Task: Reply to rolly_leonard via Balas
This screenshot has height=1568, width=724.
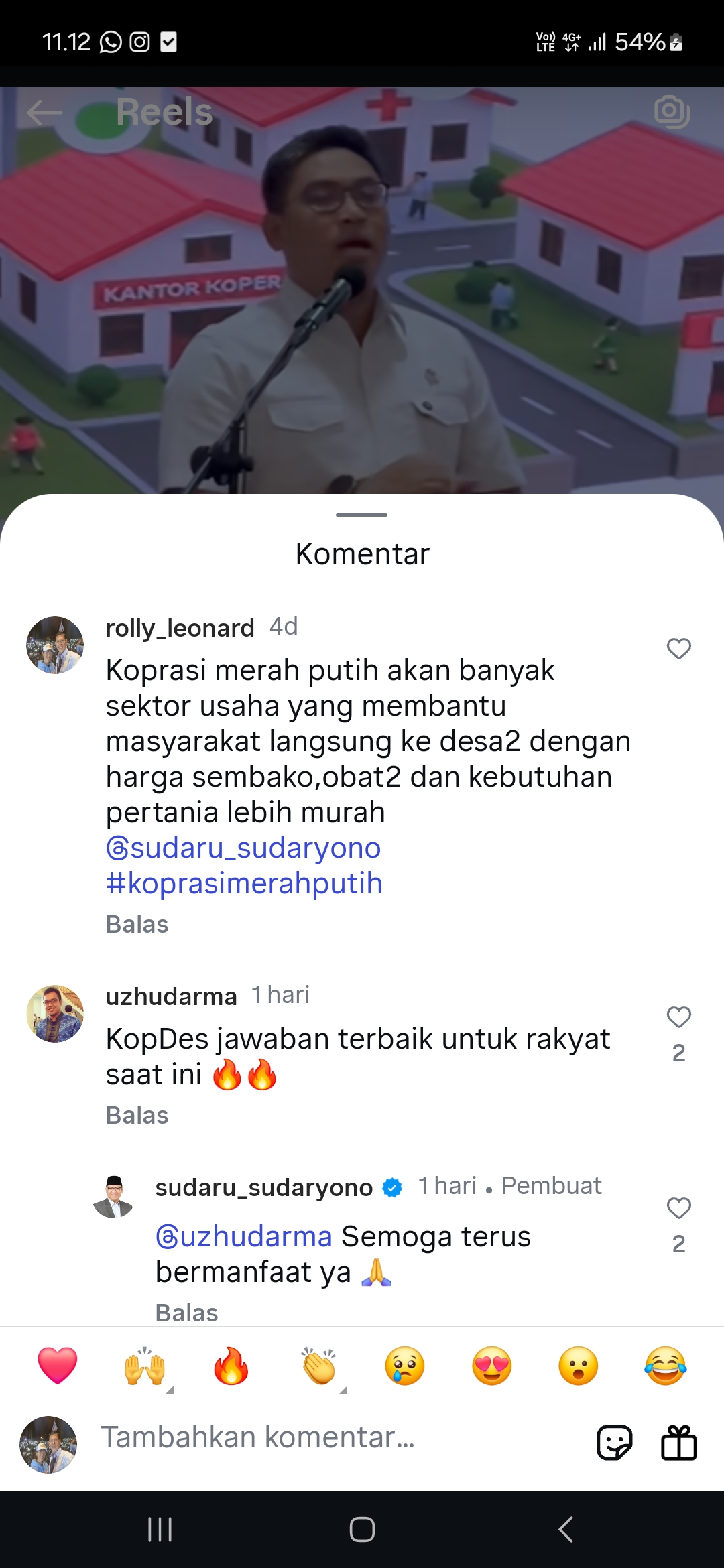Action: 137,925
